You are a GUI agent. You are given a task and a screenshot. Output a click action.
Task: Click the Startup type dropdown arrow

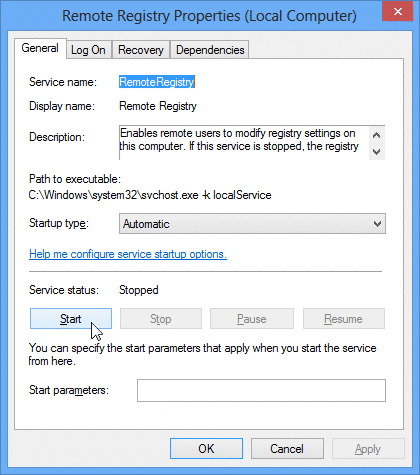point(377,224)
